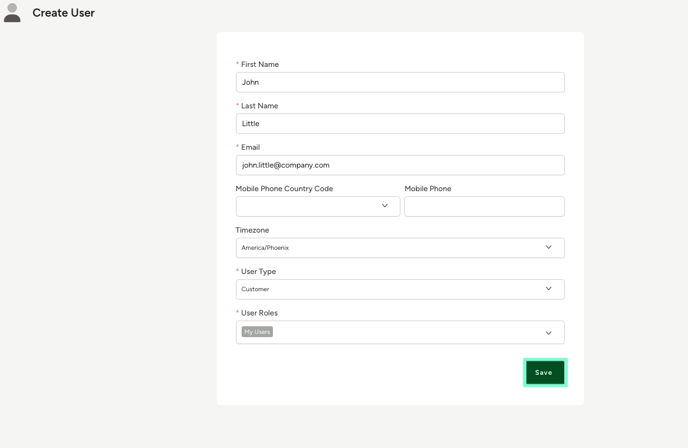Click the chevron arrow in the User Roles field

click(548, 333)
